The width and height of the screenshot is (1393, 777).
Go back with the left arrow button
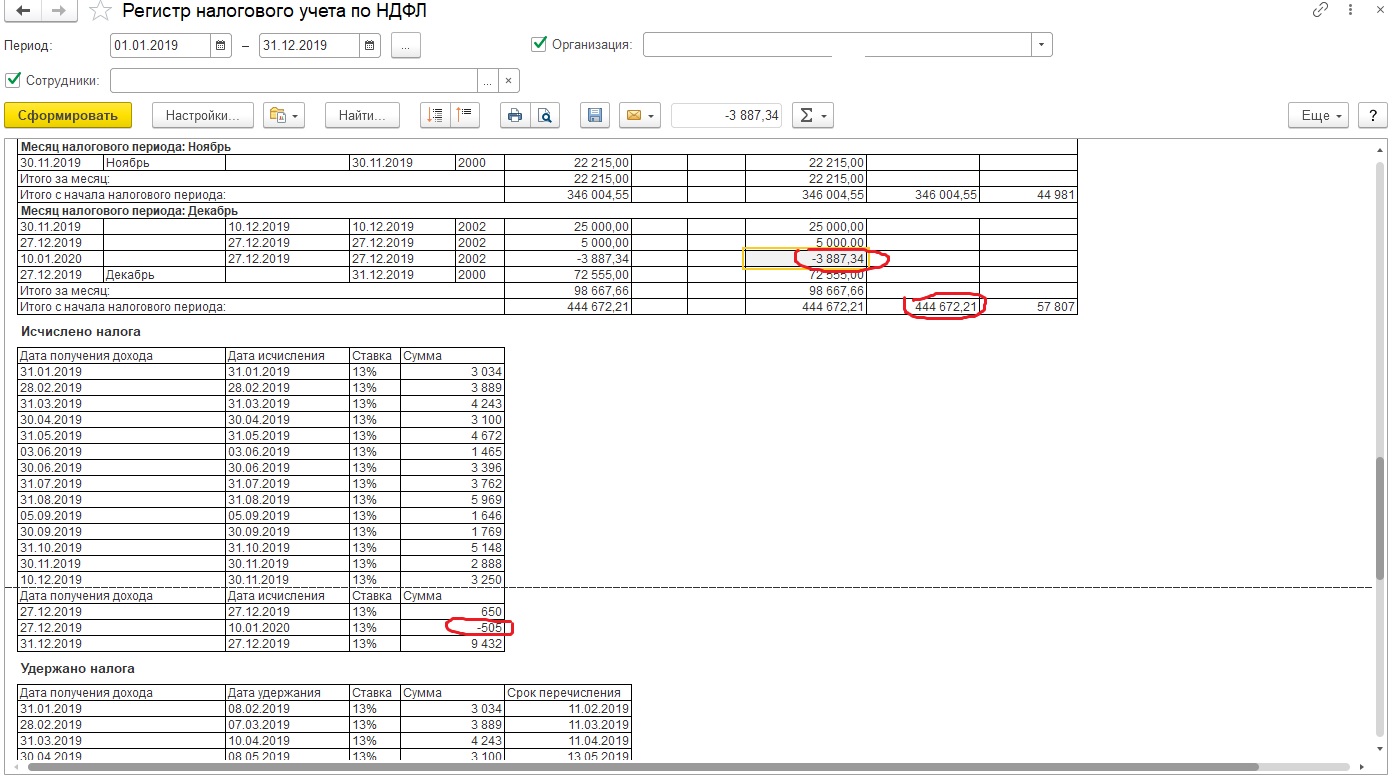click(22, 11)
